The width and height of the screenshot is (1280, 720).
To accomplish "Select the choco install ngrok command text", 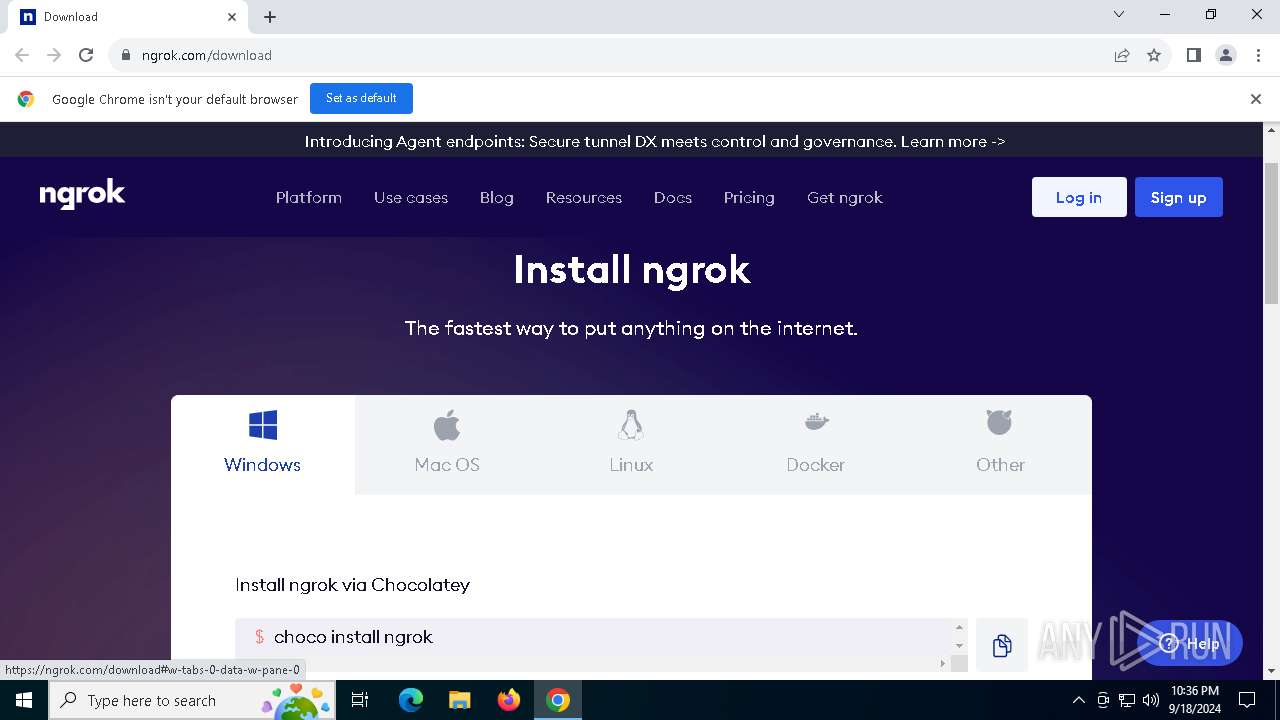I will pos(353,637).
